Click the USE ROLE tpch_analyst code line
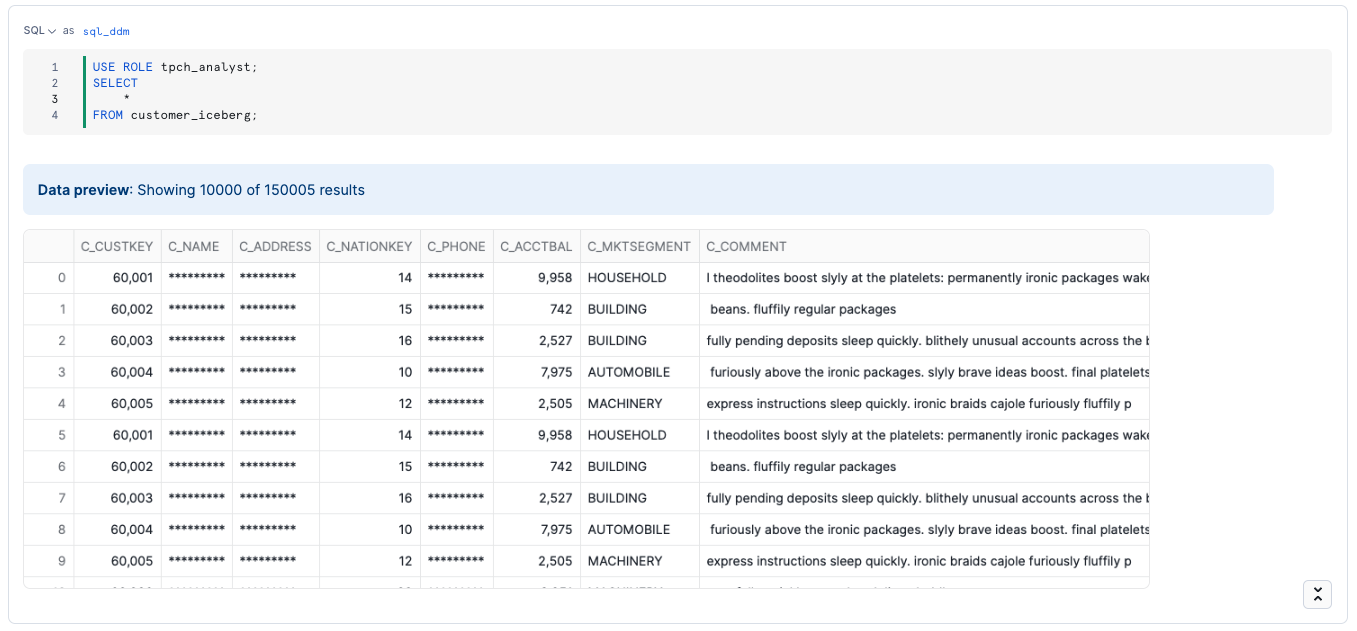This screenshot has height=631, width=1357. [175, 67]
